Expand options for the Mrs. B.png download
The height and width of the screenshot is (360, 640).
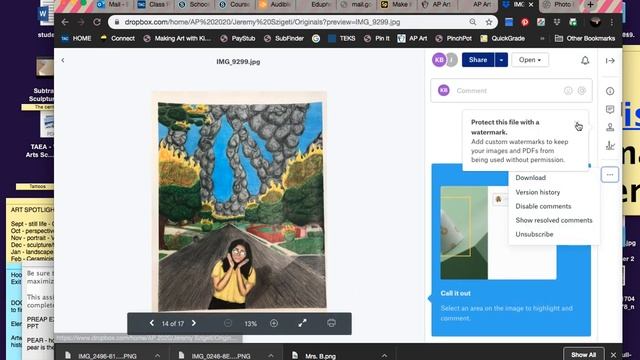pyautogui.click(x=384, y=356)
